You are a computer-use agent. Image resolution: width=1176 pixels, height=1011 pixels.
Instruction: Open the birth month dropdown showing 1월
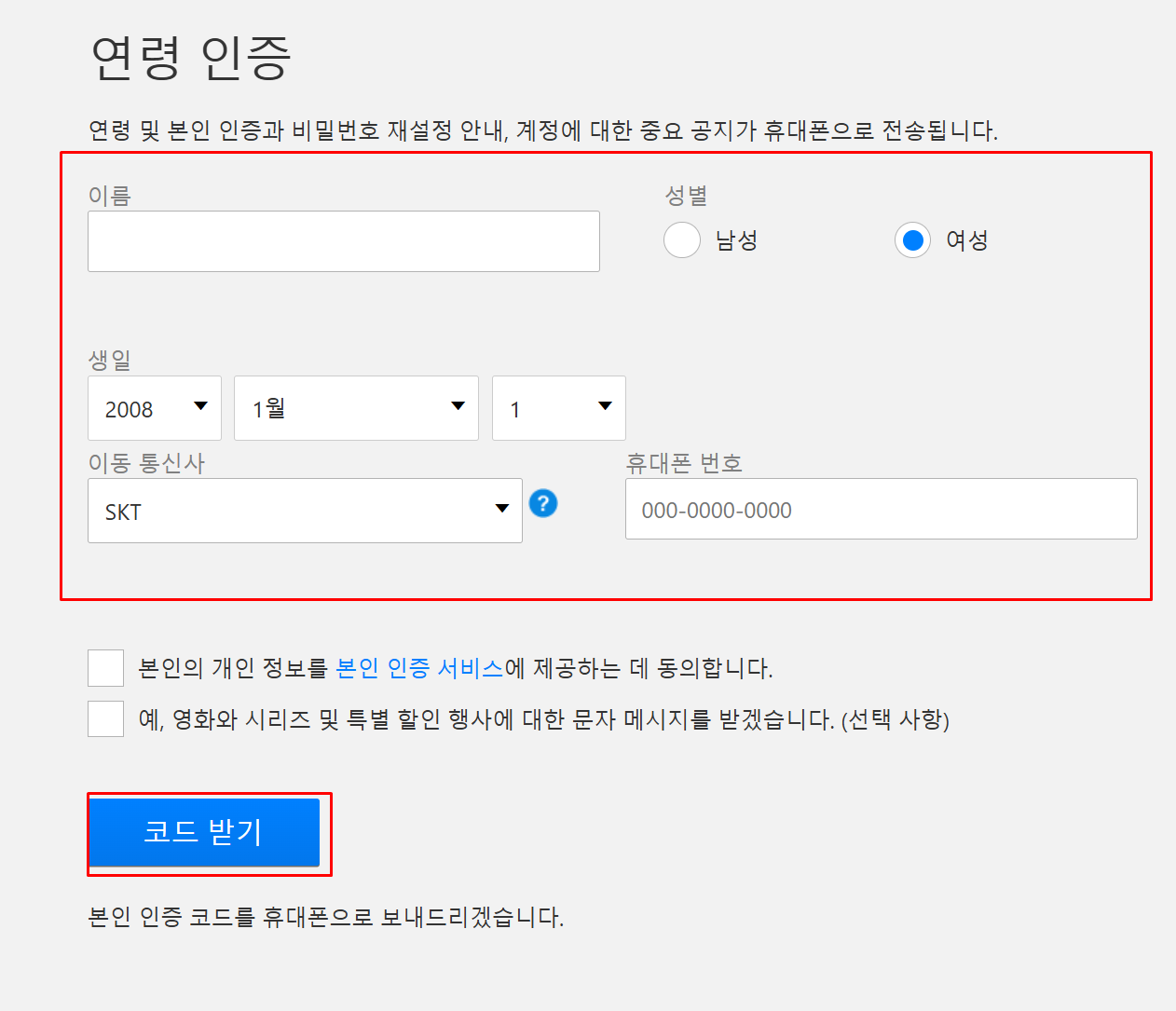[356, 408]
